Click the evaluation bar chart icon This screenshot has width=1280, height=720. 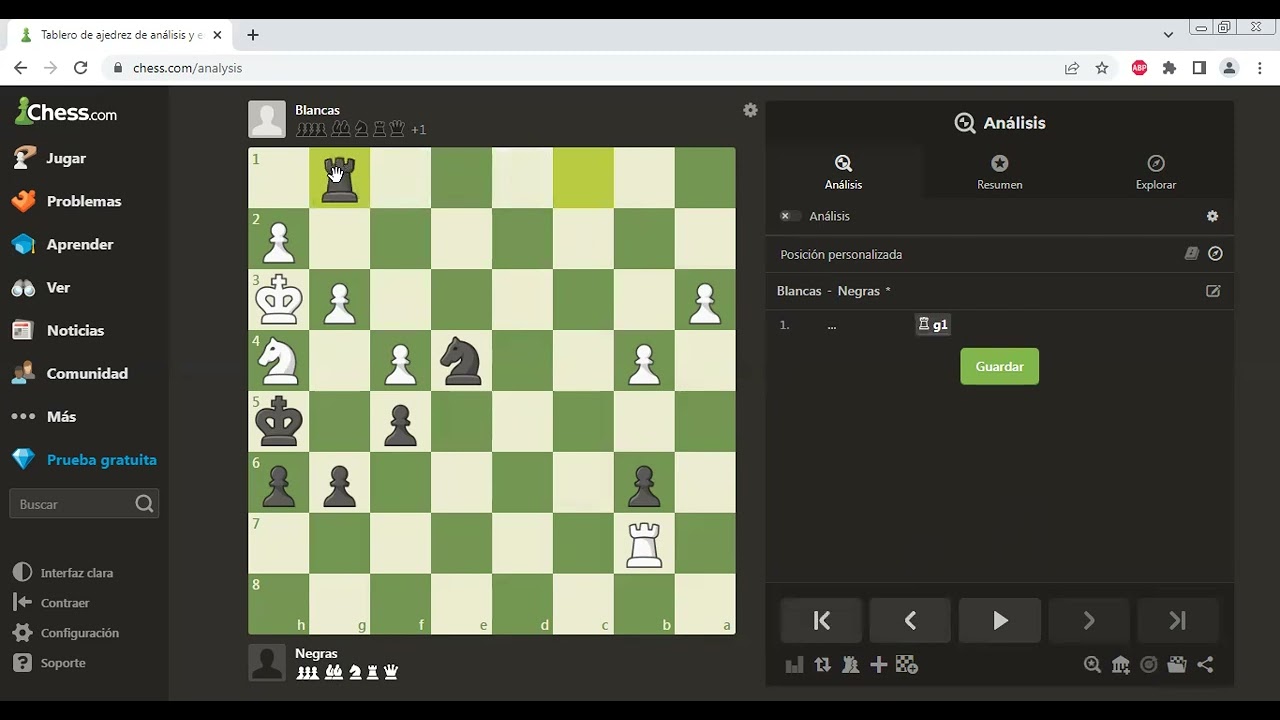(794, 665)
